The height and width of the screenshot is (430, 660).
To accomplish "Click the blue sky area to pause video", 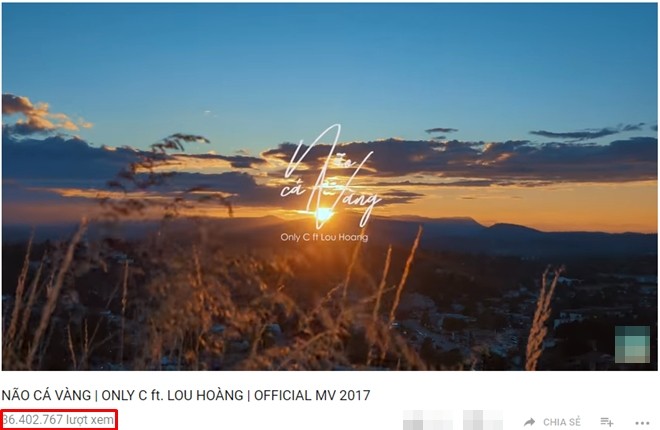I will [328, 63].
